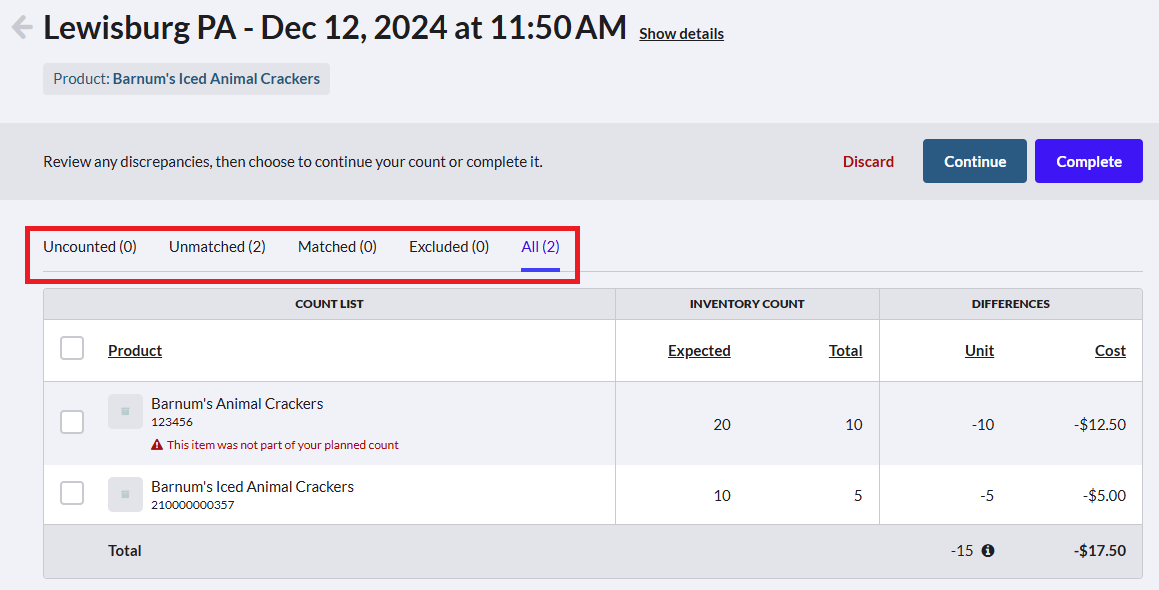Screen dimensions: 1159x590
Task: View the Excluded (0) tab
Action: point(449,247)
